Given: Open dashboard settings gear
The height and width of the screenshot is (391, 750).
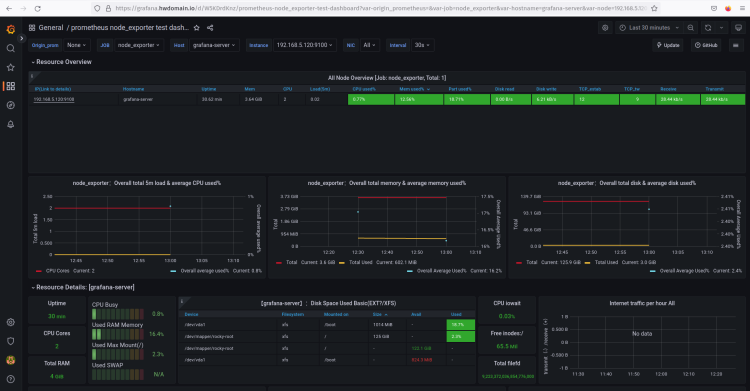Looking at the screenshot, I should coord(605,28).
